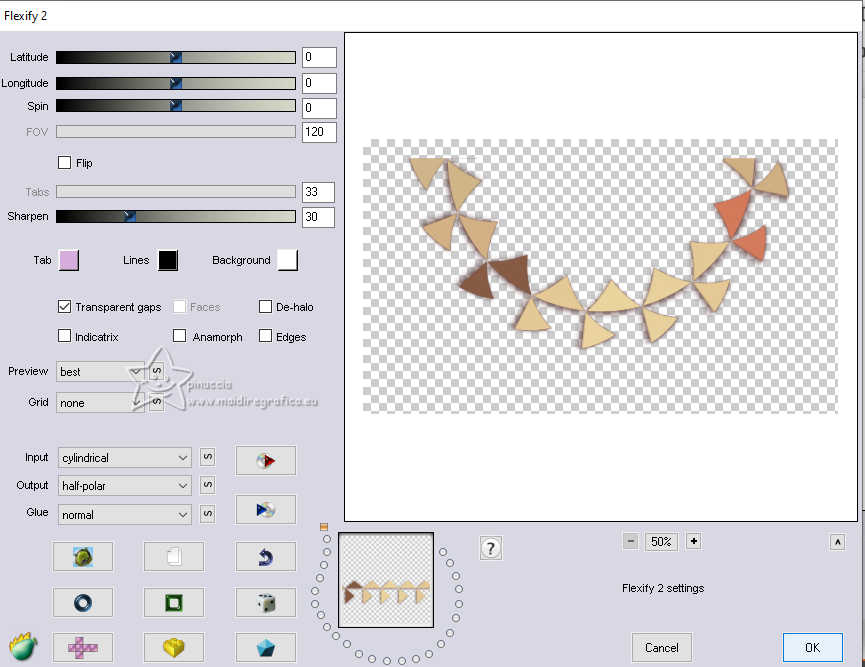Open the Glue dropdown set to normal
This screenshot has width=865, height=667.
(x=125, y=514)
